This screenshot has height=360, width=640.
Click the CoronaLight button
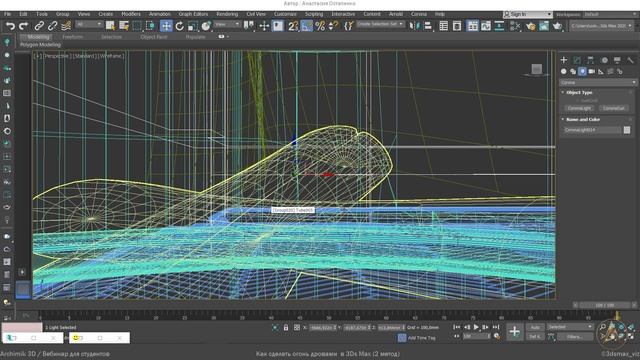click(579, 109)
